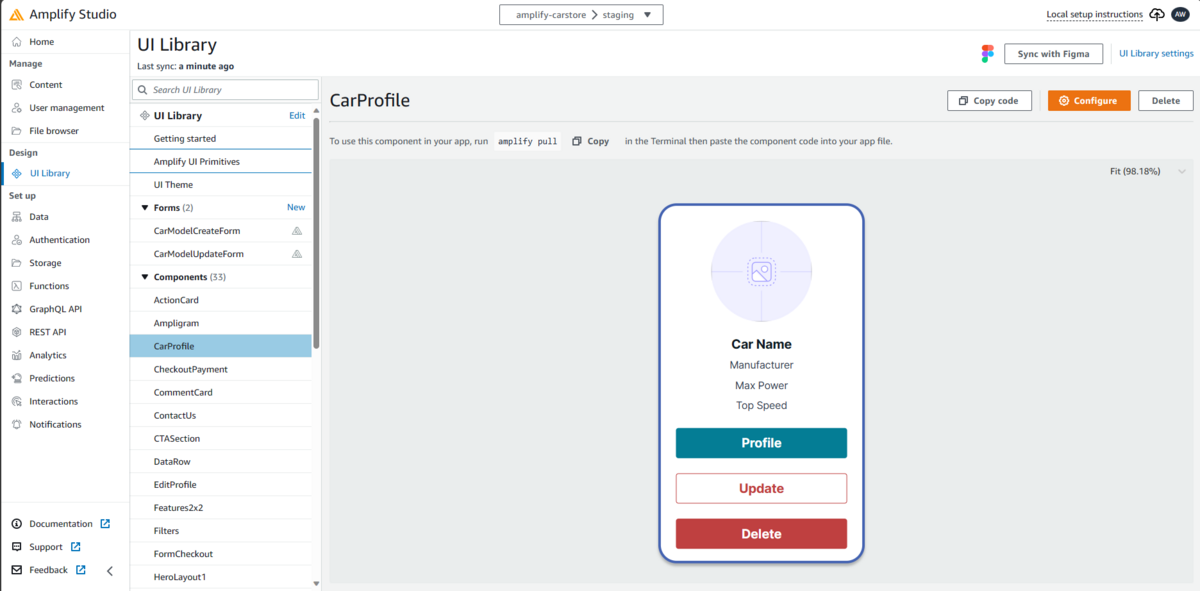Click the Copy code button
Screen dimensions: 1200x591
pyautogui.click(x=988, y=101)
